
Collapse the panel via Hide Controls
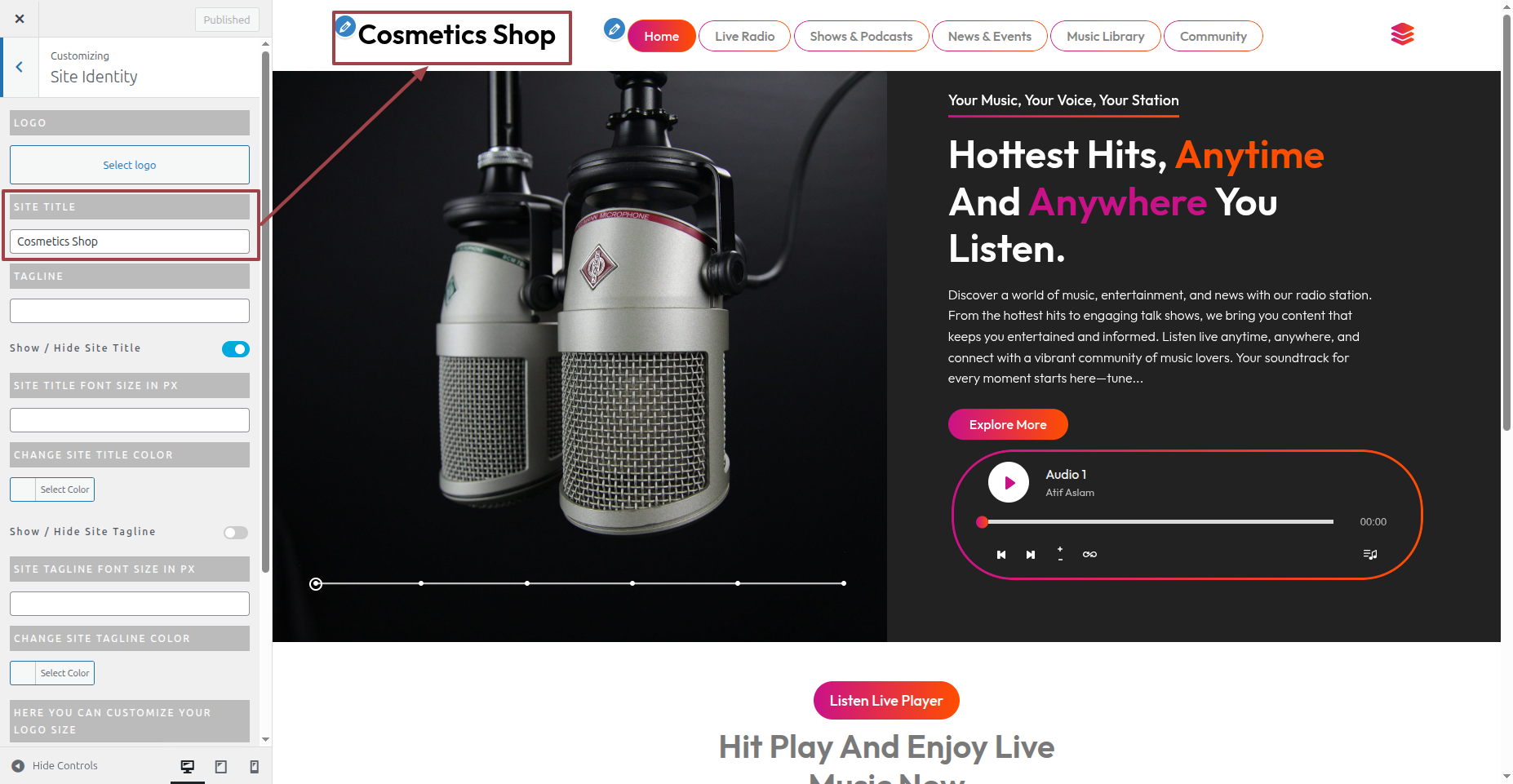(55, 766)
